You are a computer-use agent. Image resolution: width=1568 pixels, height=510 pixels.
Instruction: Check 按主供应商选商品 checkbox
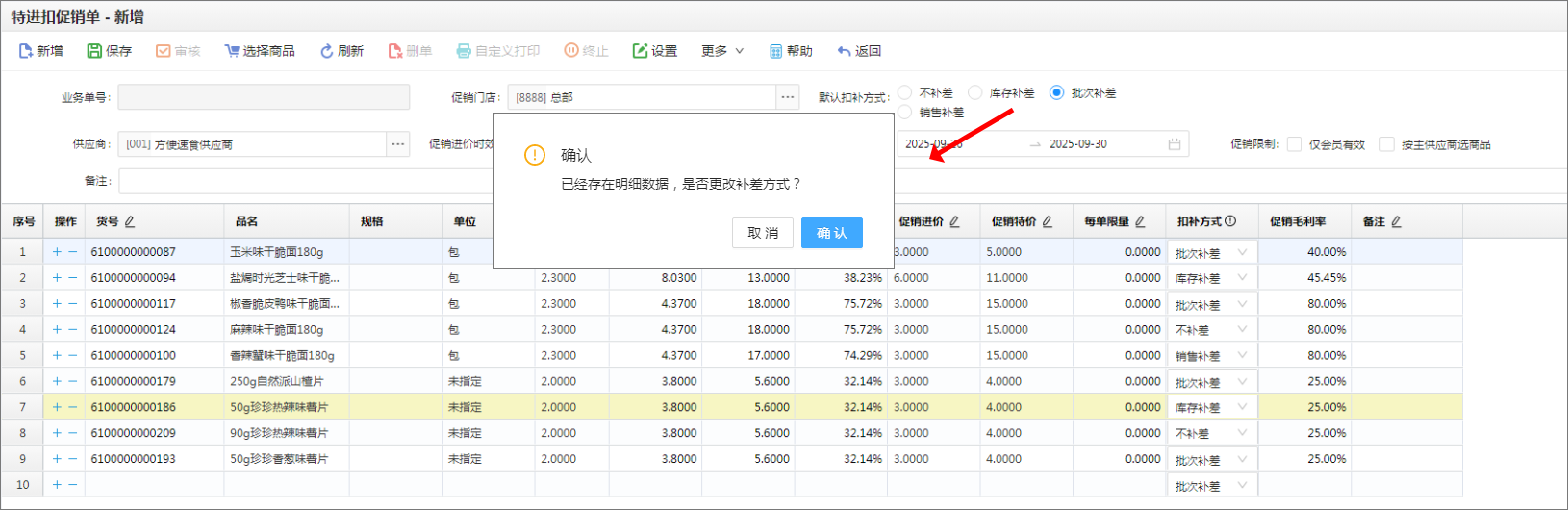click(x=1387, y=144)
